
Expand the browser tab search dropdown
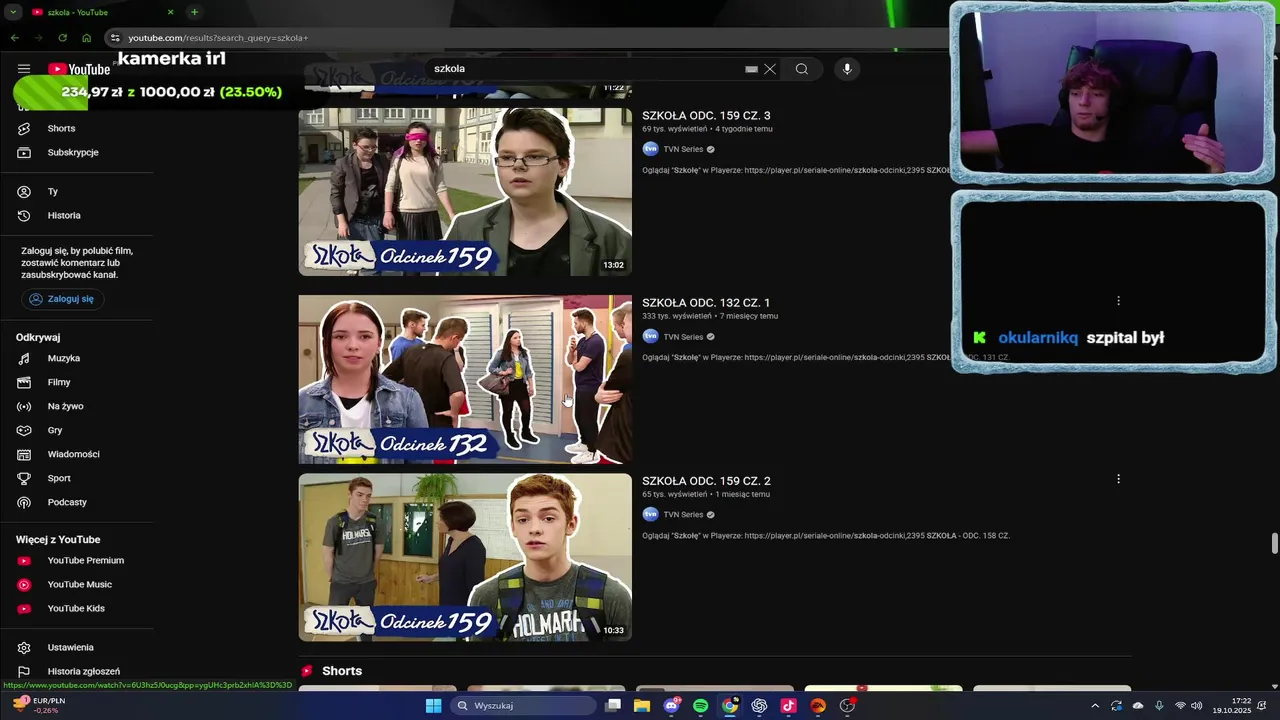14,12
